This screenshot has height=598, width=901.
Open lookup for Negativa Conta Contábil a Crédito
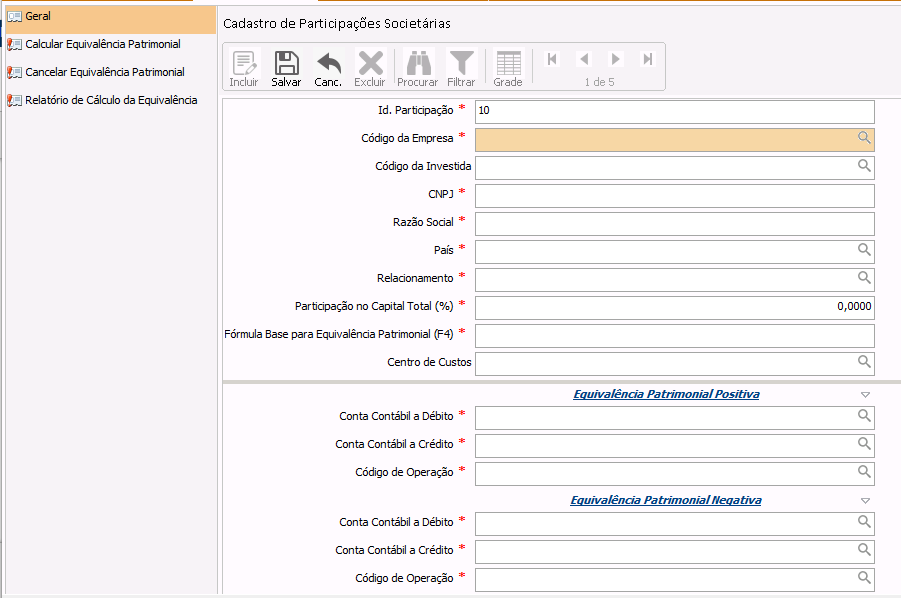(x=864, y=549)
